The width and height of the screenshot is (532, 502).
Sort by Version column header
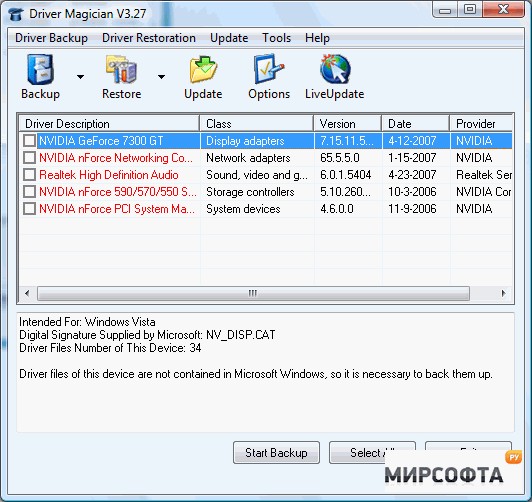point(348,123)
